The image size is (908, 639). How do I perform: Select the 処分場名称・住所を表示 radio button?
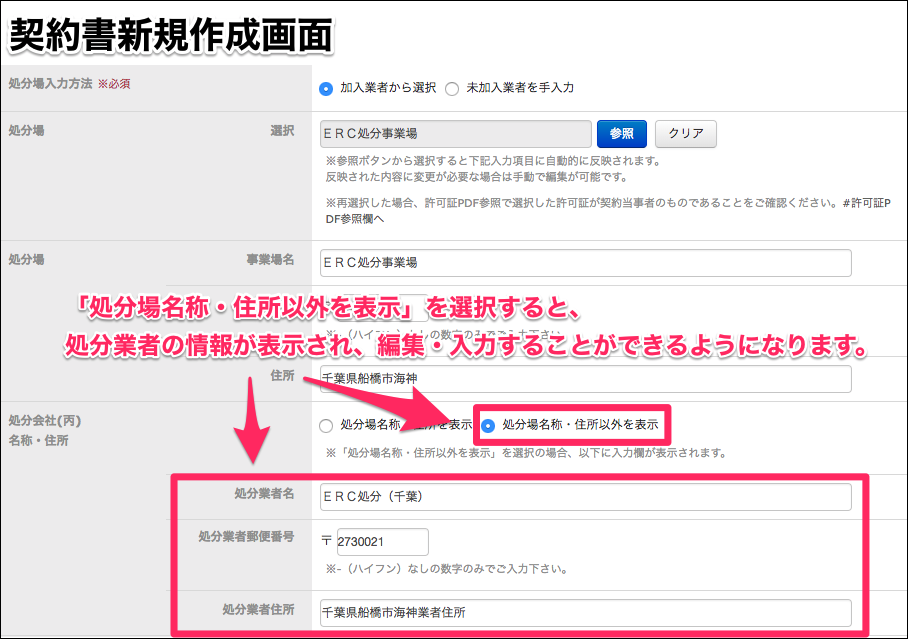point(326,425)
